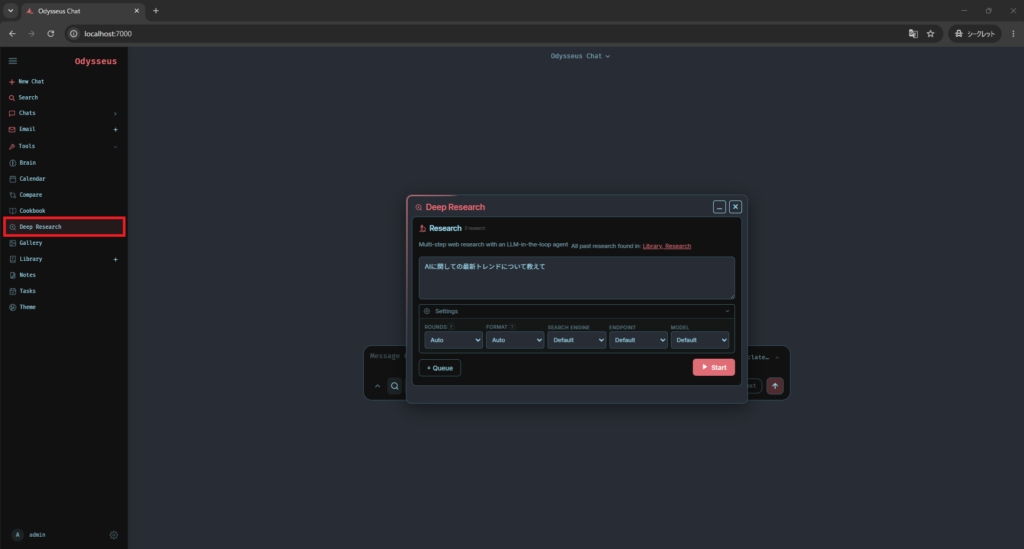Open the browser tab search dropdown

coord(10,10)
